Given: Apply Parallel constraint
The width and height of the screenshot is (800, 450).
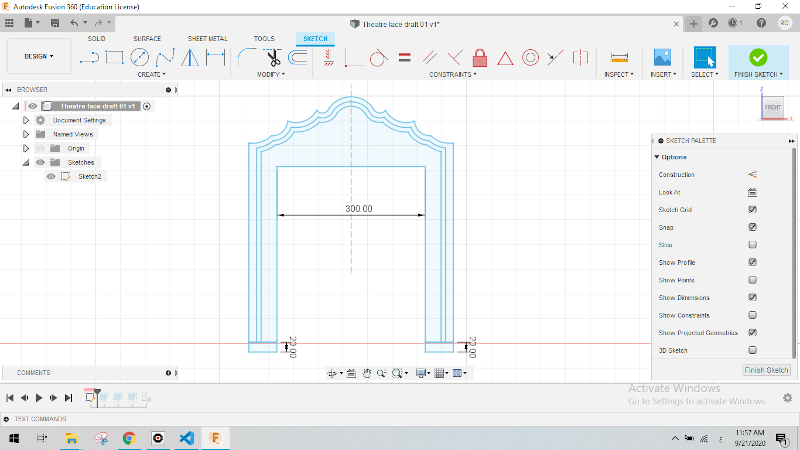Looking at the screenshot, I should (430, 58).
